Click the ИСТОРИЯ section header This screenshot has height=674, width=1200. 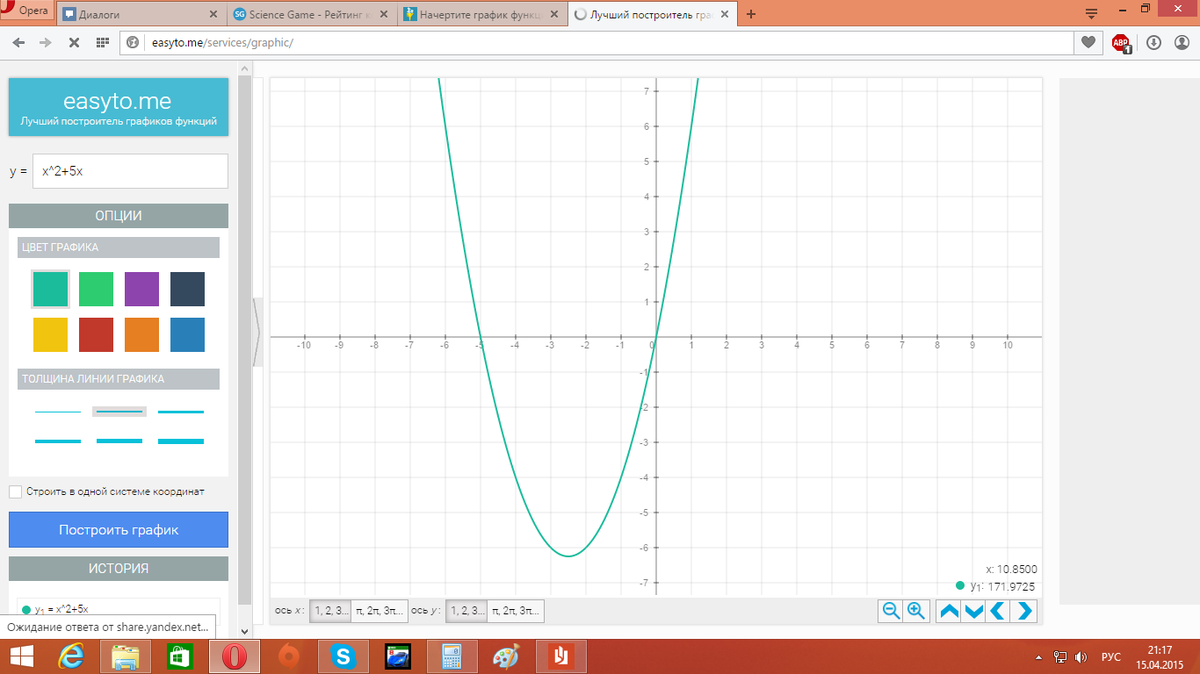119,568
